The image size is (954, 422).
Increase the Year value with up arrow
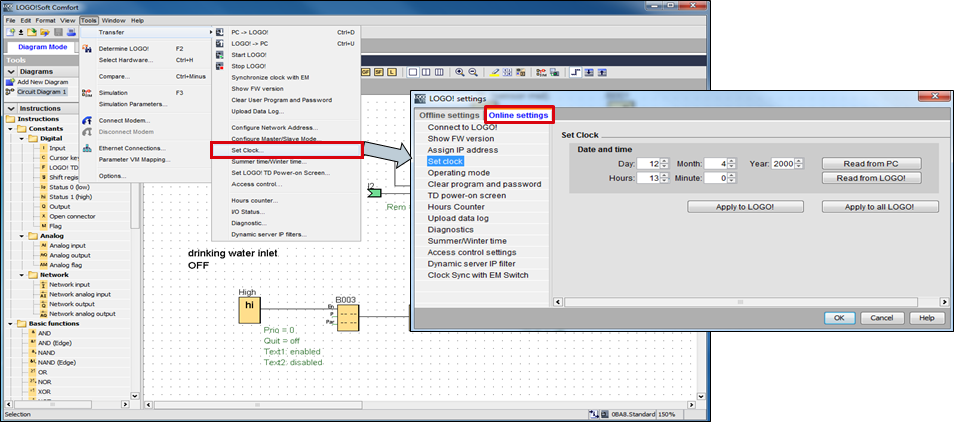coord(799,161)
